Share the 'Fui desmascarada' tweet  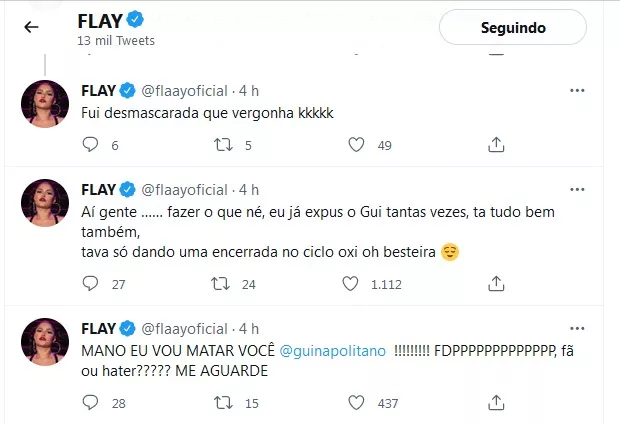[x=496, y=145]
